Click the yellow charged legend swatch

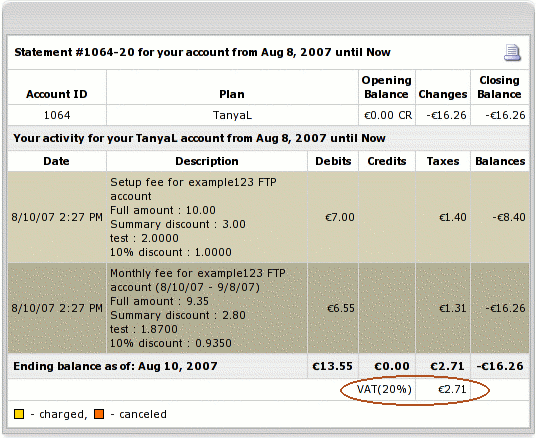click(19, 414)
